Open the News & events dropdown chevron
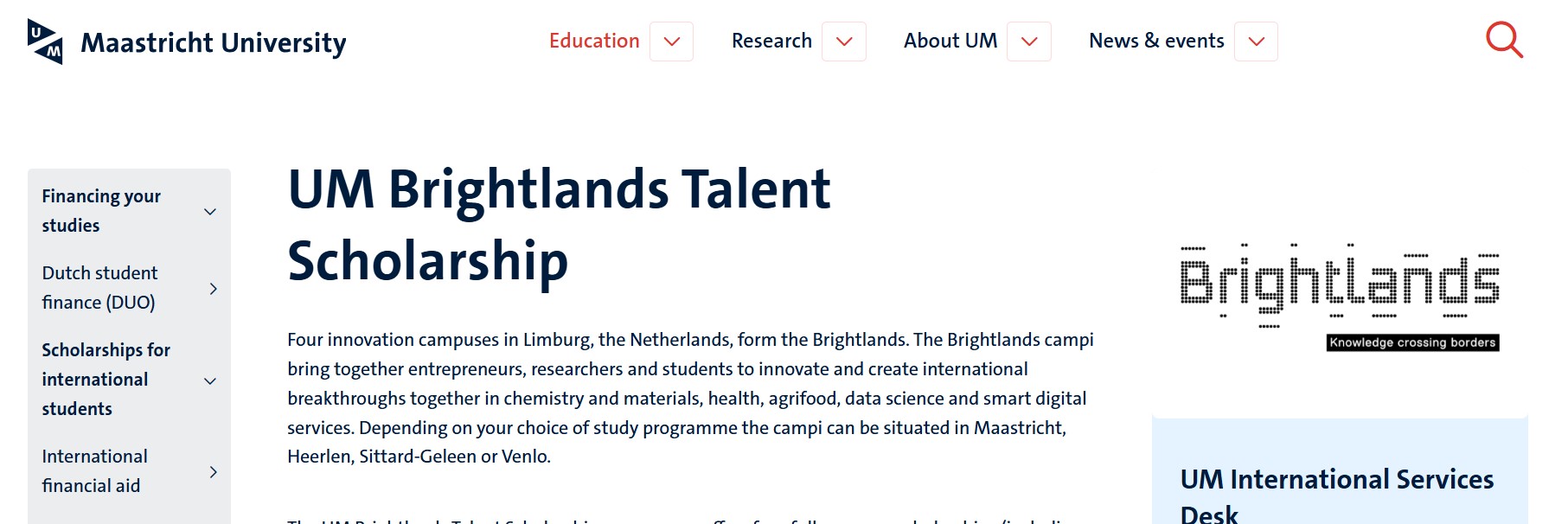This screenshot has height=524, width=1568. point(1256,42)
